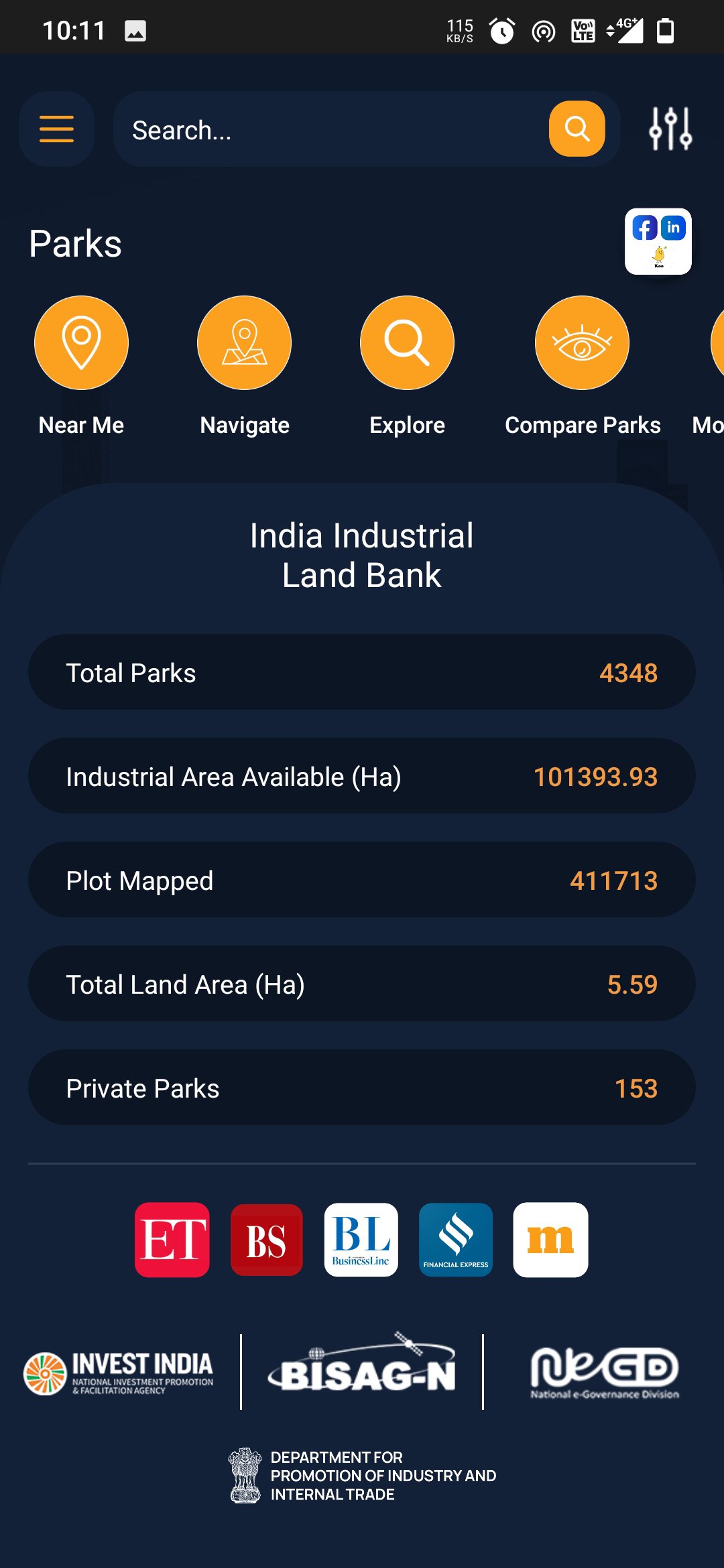Tap the Moneycontrol m logo

tap(550, 1240)
